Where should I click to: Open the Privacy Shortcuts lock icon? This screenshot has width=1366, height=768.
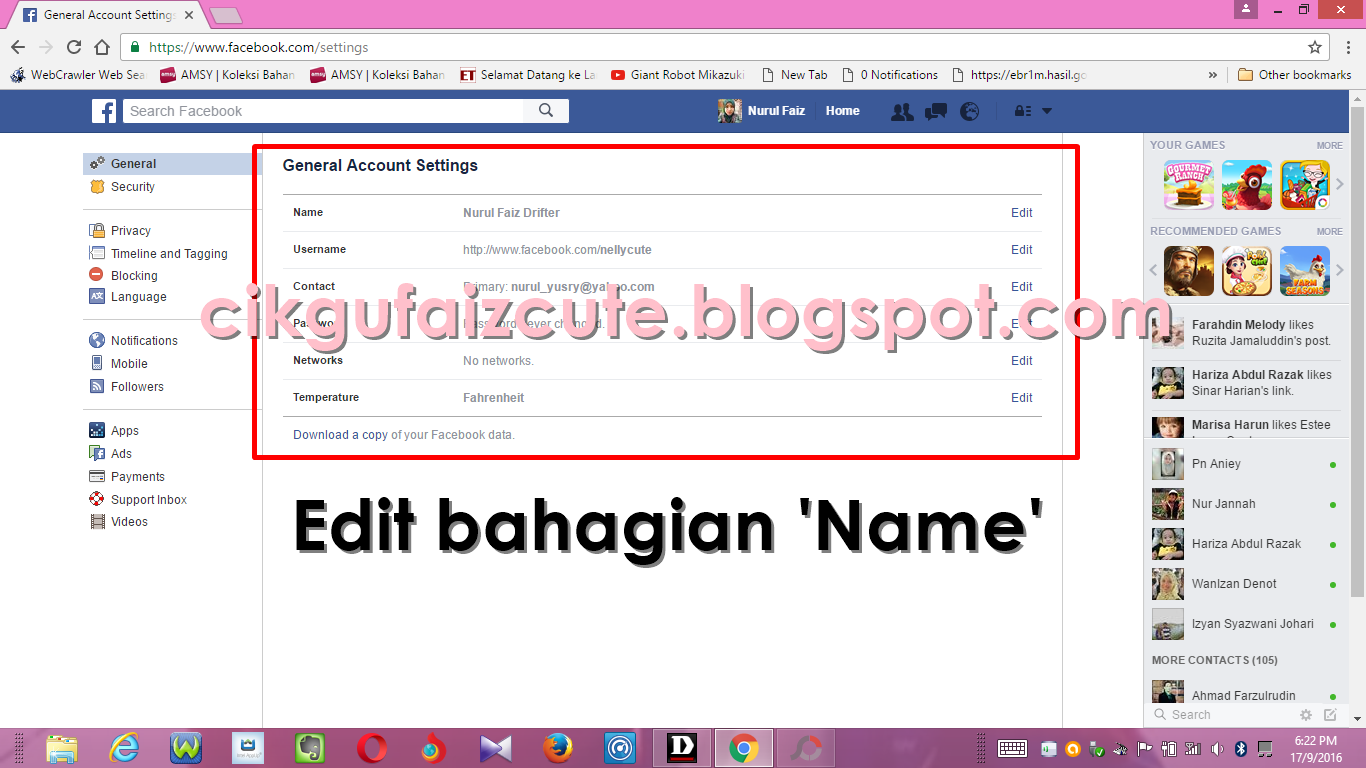pos(1023,112)
